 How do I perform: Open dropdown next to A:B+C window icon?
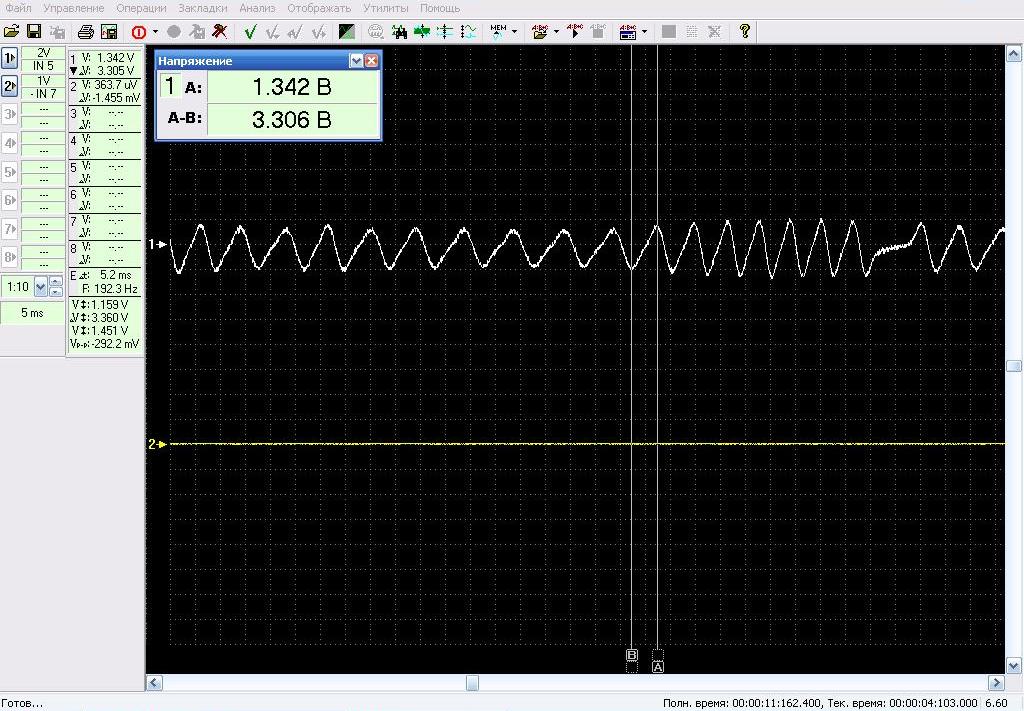pos(644,31)
